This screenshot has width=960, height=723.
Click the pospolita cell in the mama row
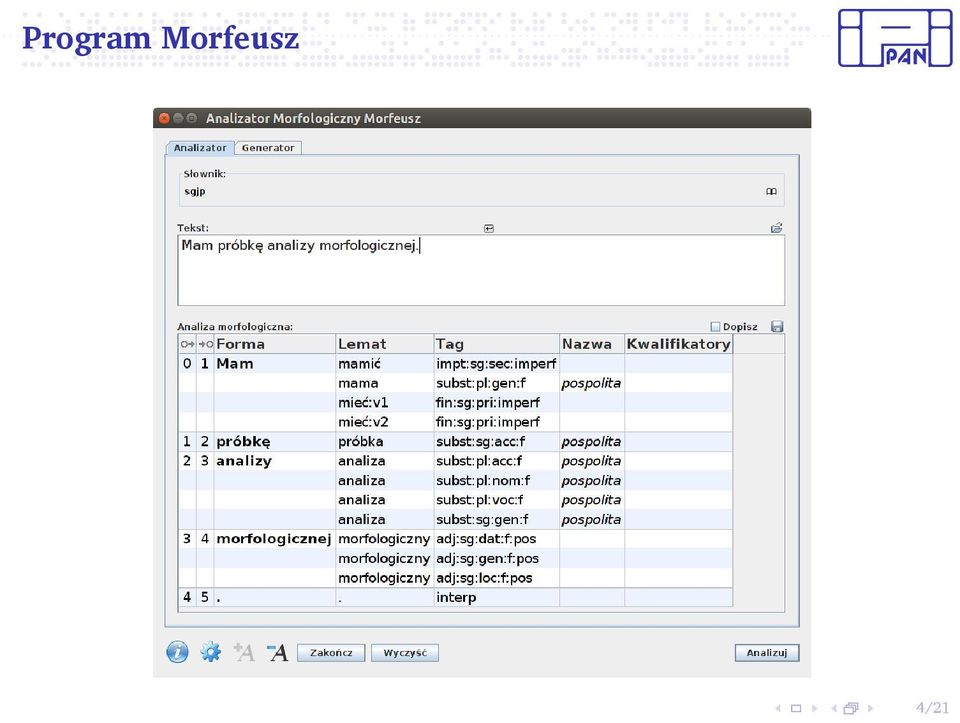click(592, 383)
